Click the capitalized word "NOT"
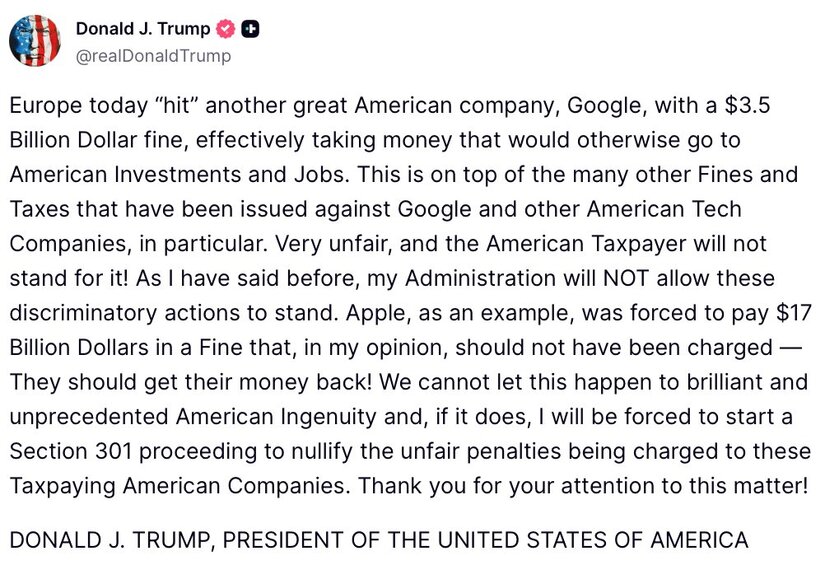The height and width of the screenshot is (565, 839). (626, 279)
